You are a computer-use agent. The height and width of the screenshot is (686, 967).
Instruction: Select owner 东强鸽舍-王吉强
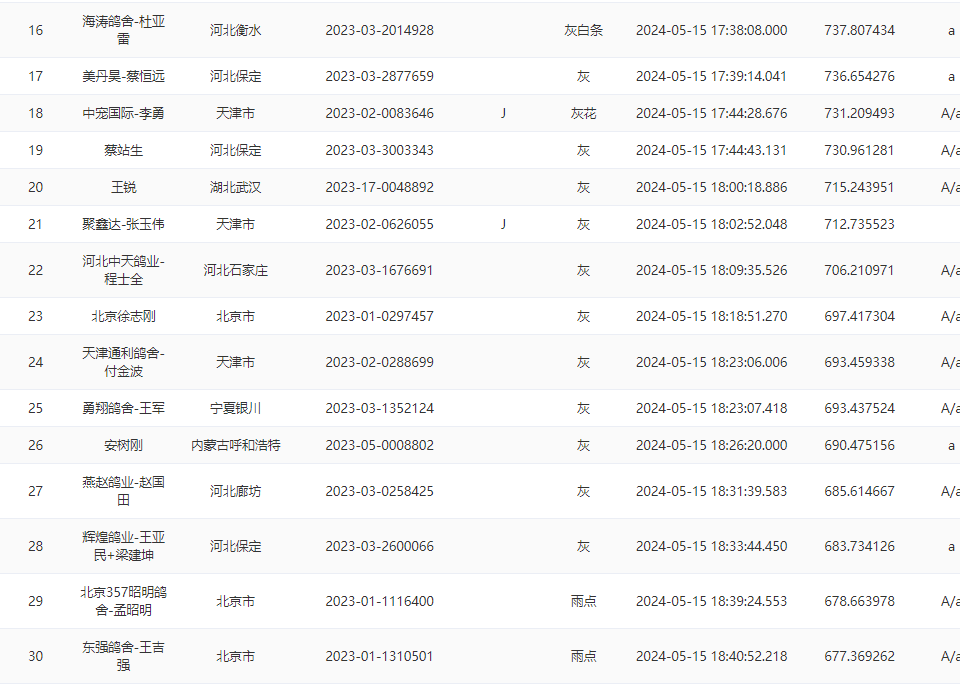[124, 656]
